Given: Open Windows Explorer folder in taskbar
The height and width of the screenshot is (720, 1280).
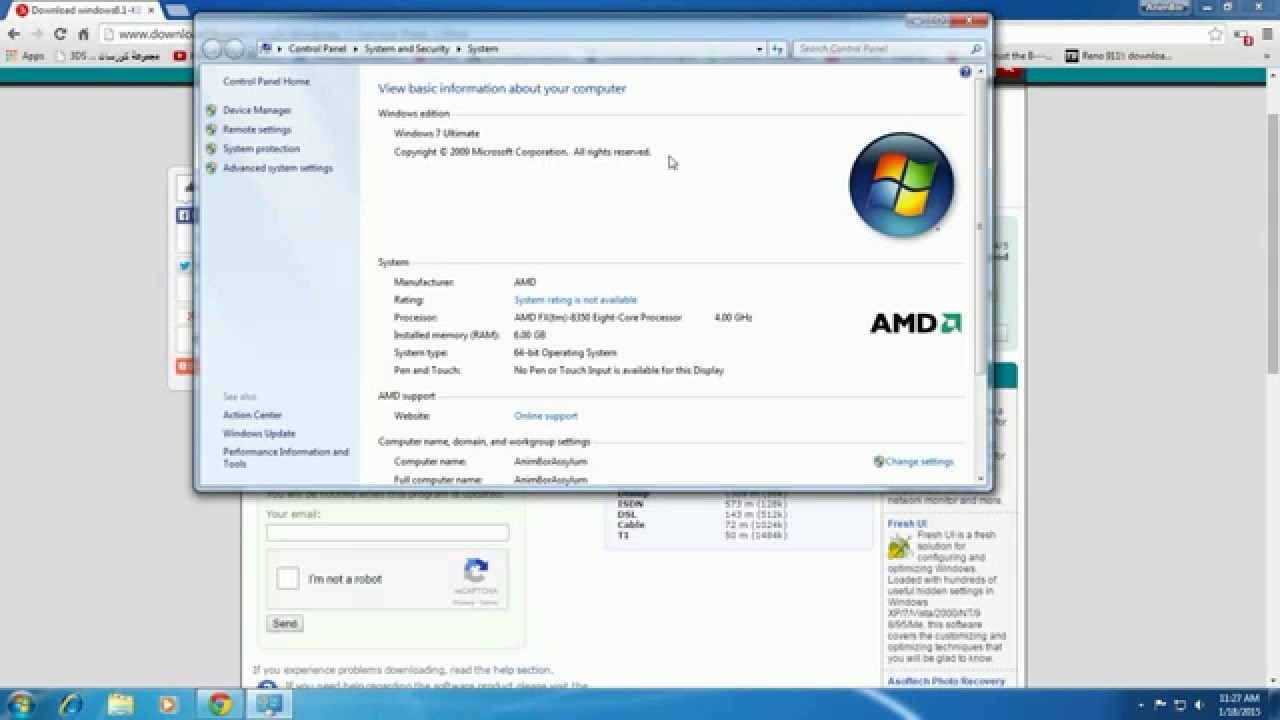Looking at the screenshot, I should pyautogui.click(x=120, y=704).
